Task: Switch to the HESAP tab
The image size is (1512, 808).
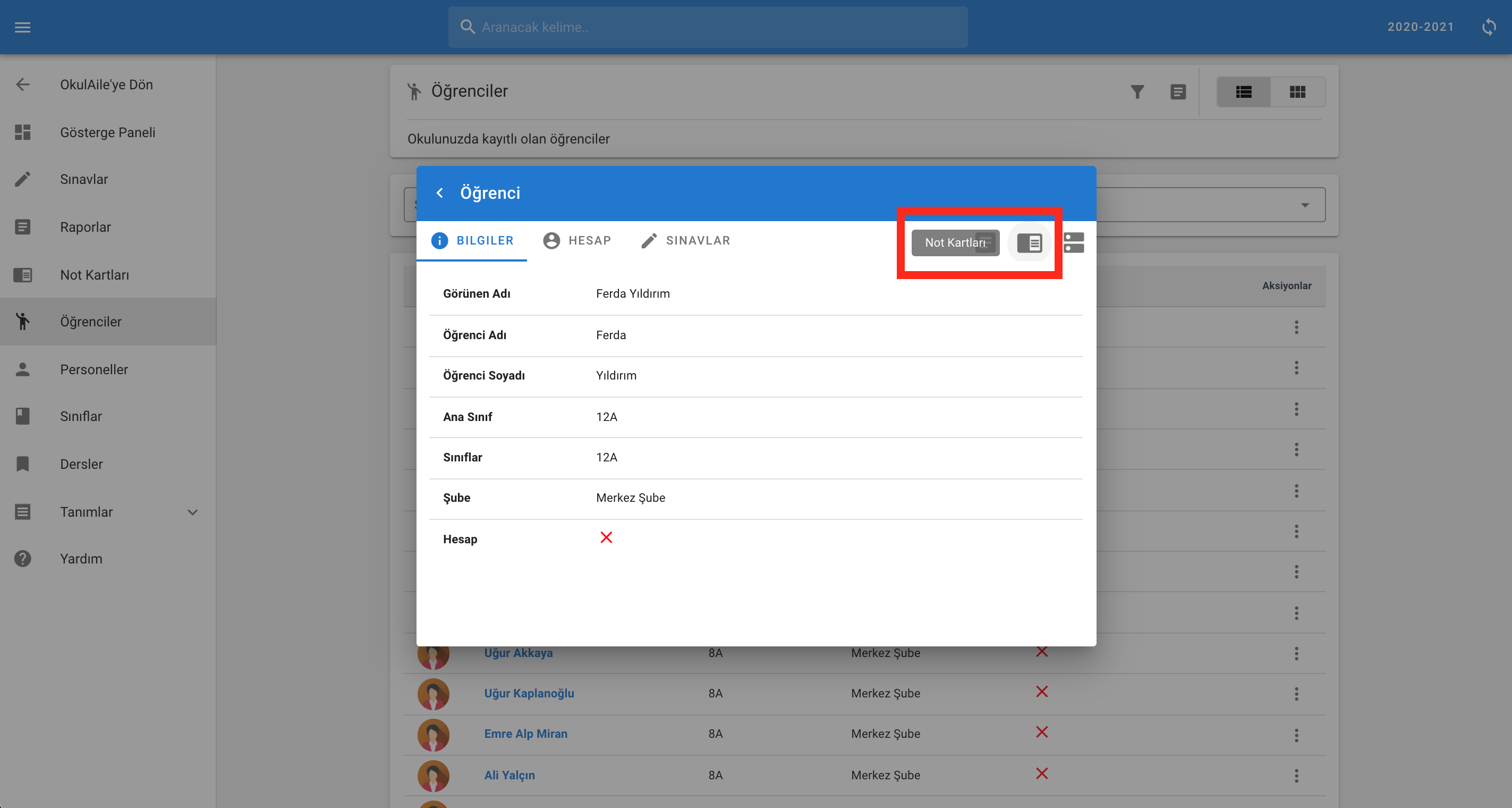Action: (577, 241)
